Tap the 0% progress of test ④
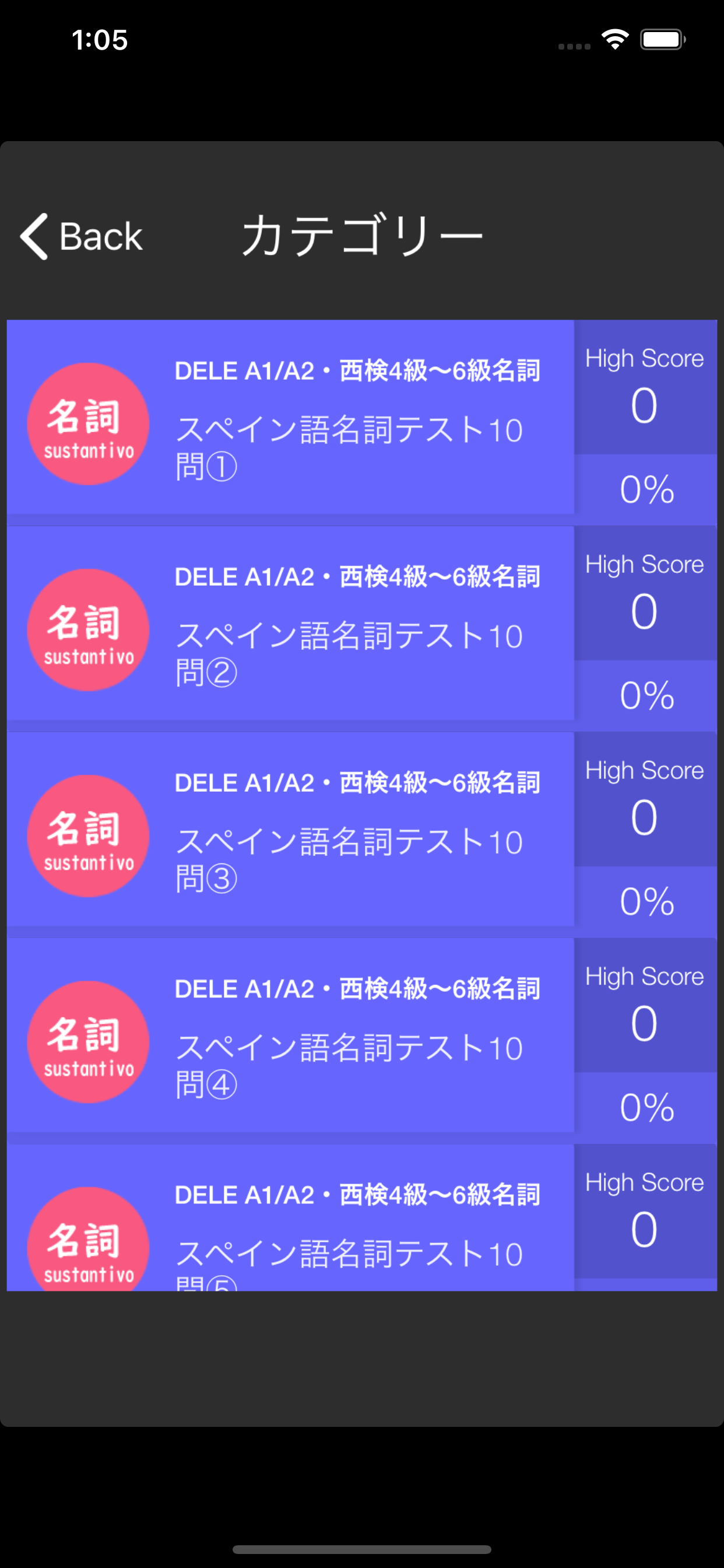 [646, 1107]
